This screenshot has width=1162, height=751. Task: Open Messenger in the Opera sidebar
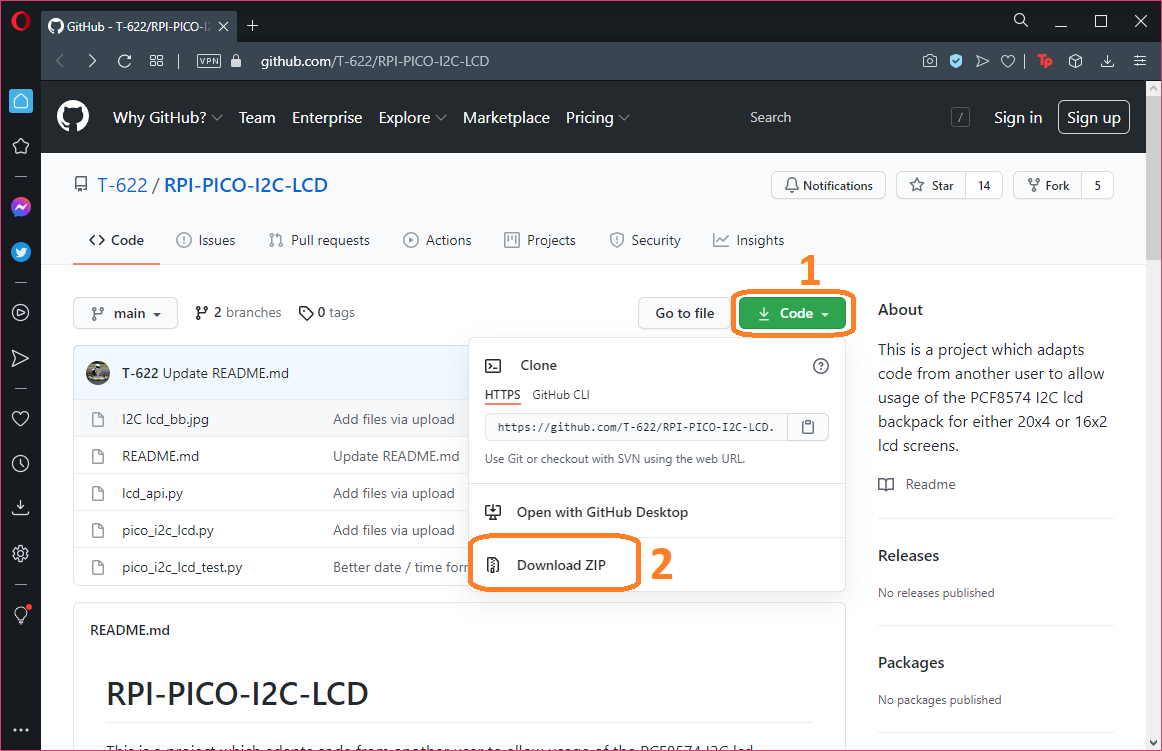click(x=20, y=207)
